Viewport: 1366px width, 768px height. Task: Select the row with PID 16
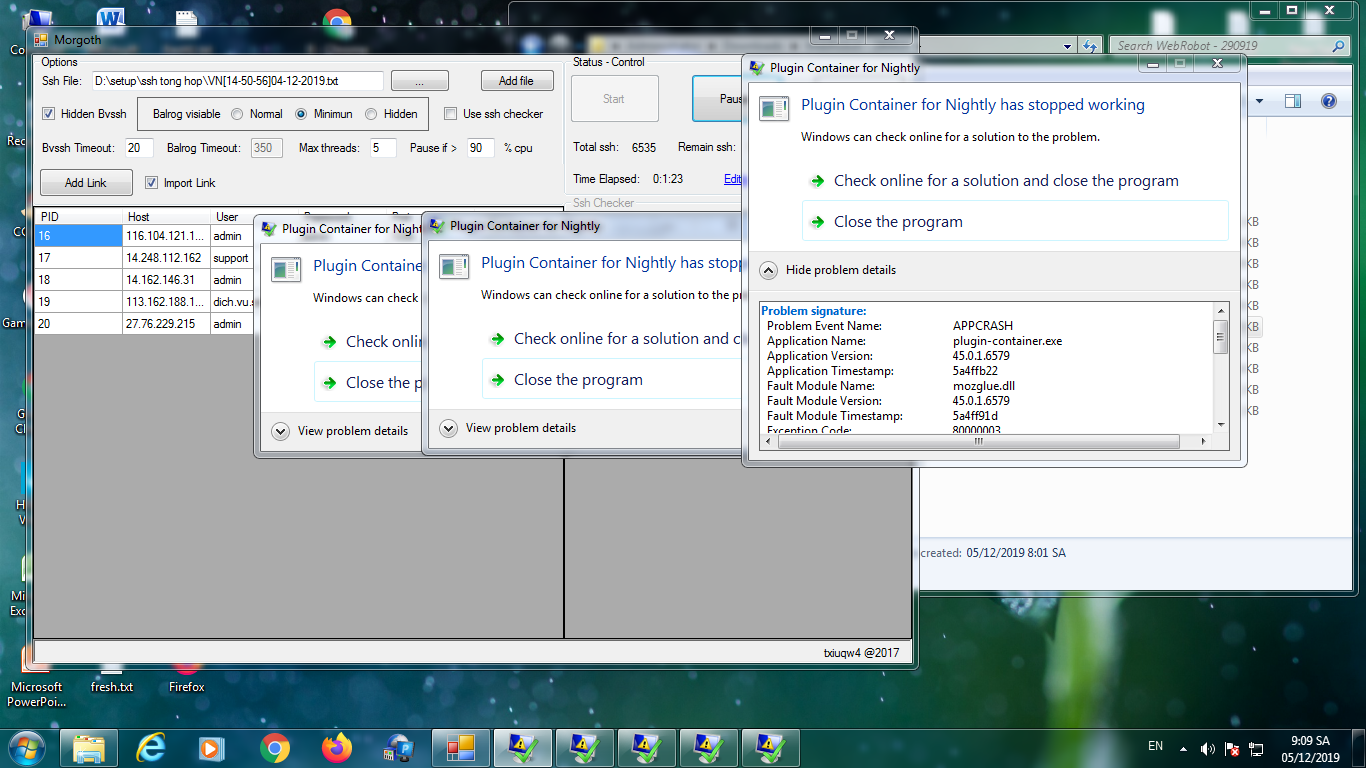[144, 236]
